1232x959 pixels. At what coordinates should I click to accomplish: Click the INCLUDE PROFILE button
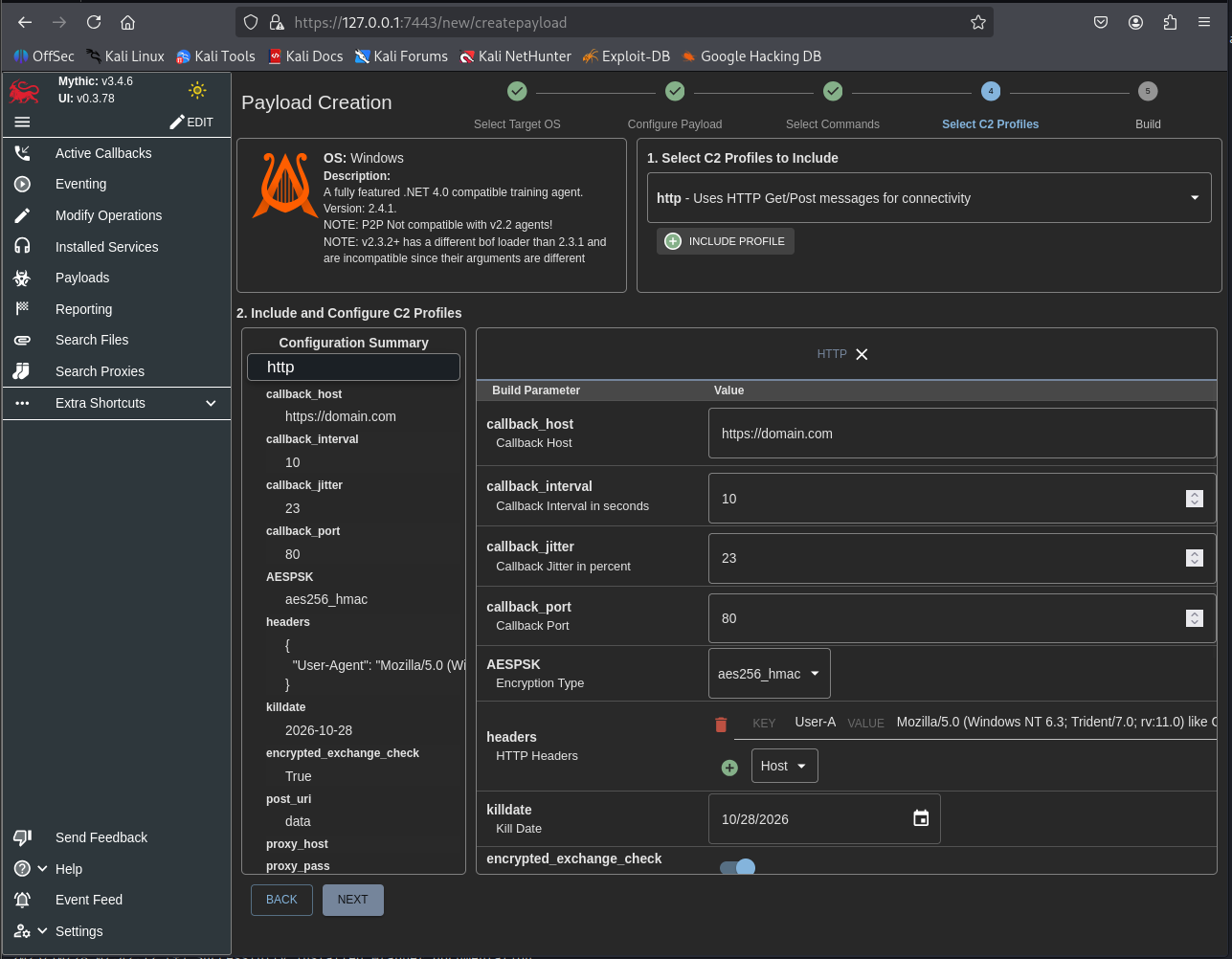click(x=726, y=241)
